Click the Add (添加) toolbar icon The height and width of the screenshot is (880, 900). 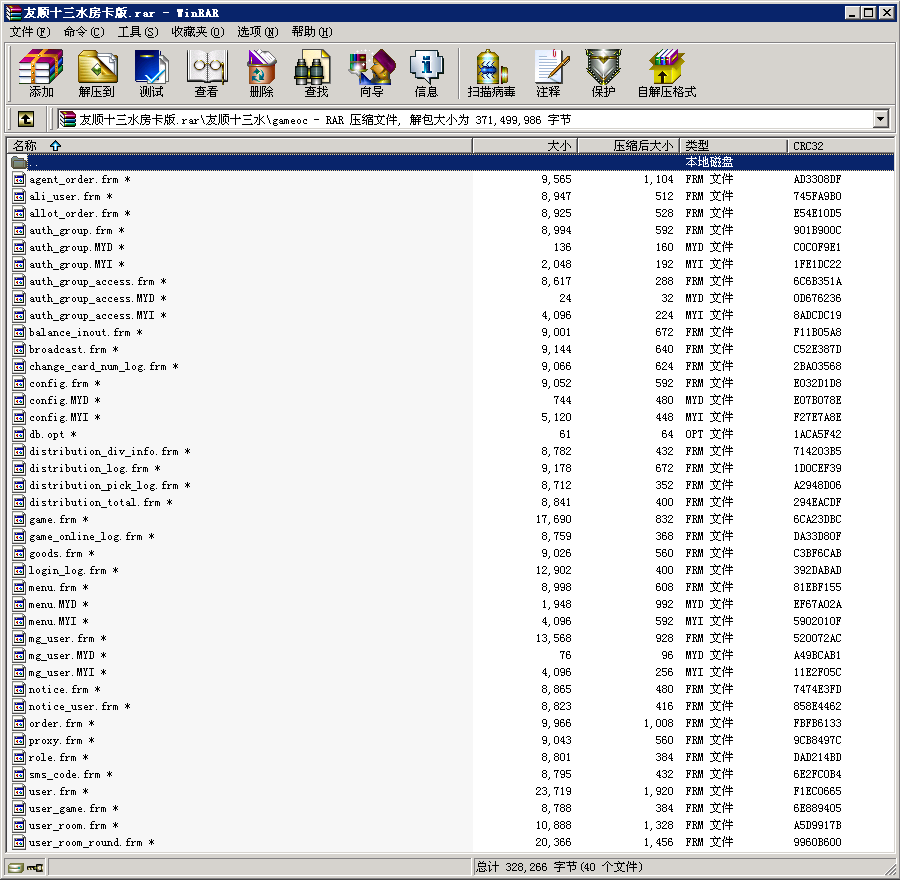[x=41, y=73]
